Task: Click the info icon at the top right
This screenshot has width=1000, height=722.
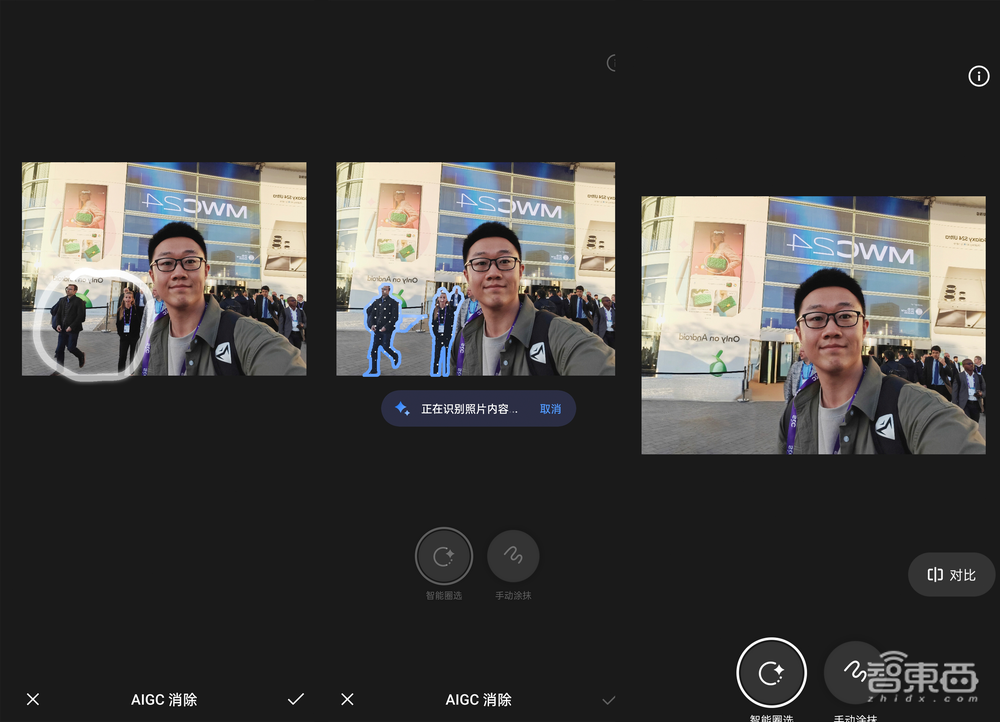Action: tap(978, 77)
